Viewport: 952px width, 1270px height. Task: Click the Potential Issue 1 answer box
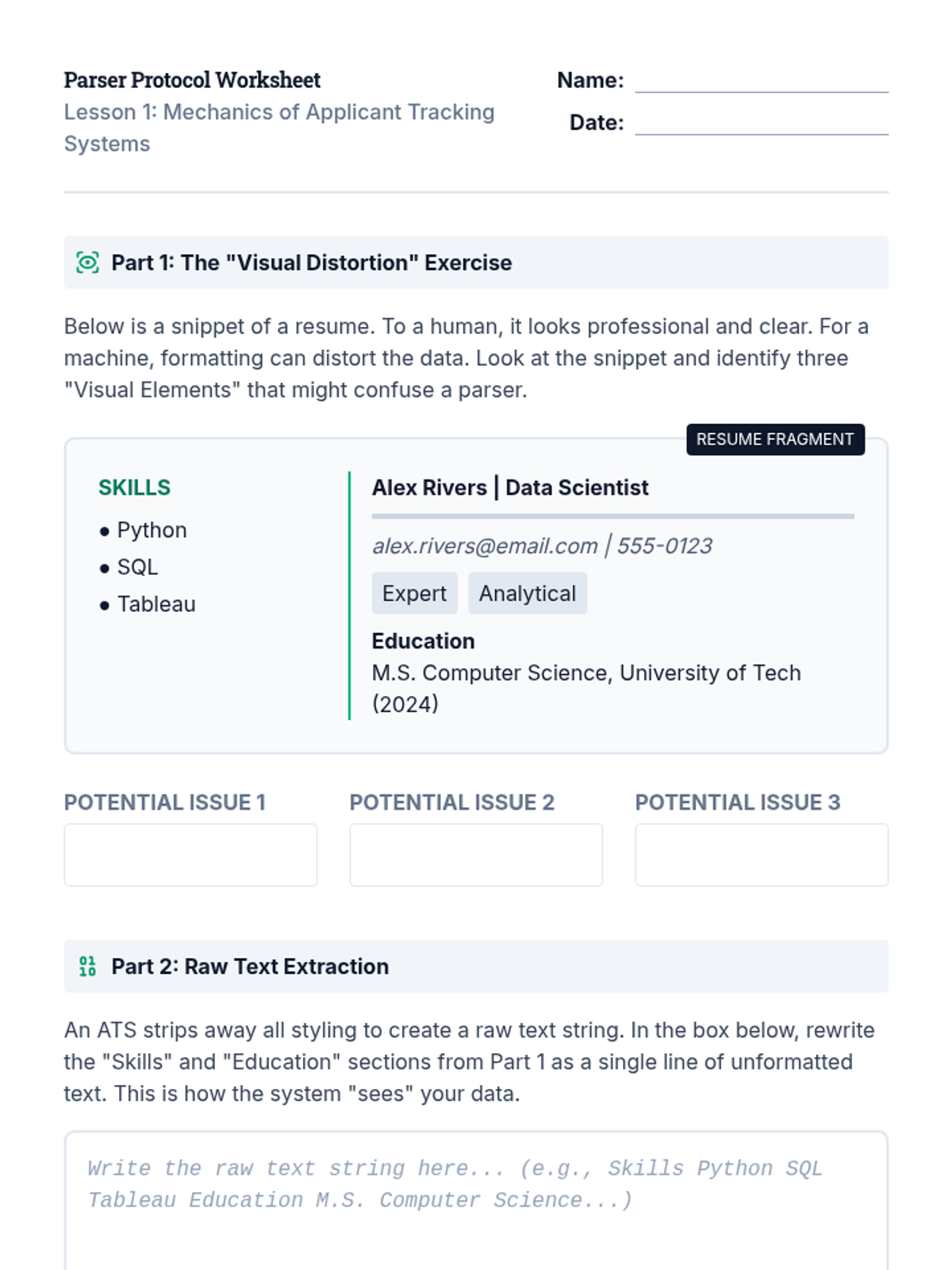[190, 855]
